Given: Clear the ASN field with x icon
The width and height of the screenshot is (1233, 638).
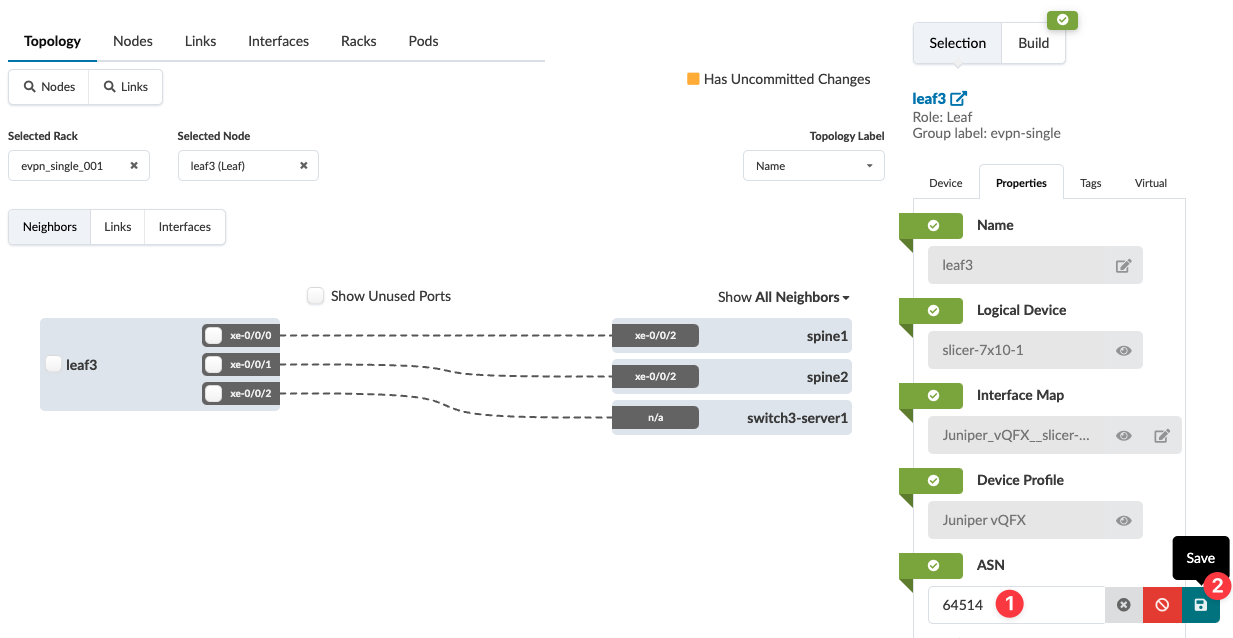Looking at the screenshot, I should 1124,605.
